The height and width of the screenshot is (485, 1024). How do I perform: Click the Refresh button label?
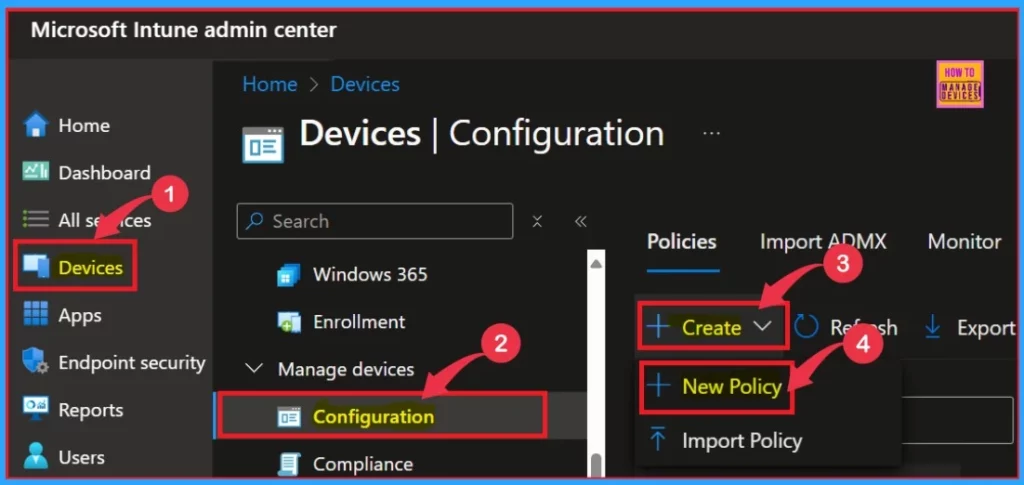pos(863,327)
